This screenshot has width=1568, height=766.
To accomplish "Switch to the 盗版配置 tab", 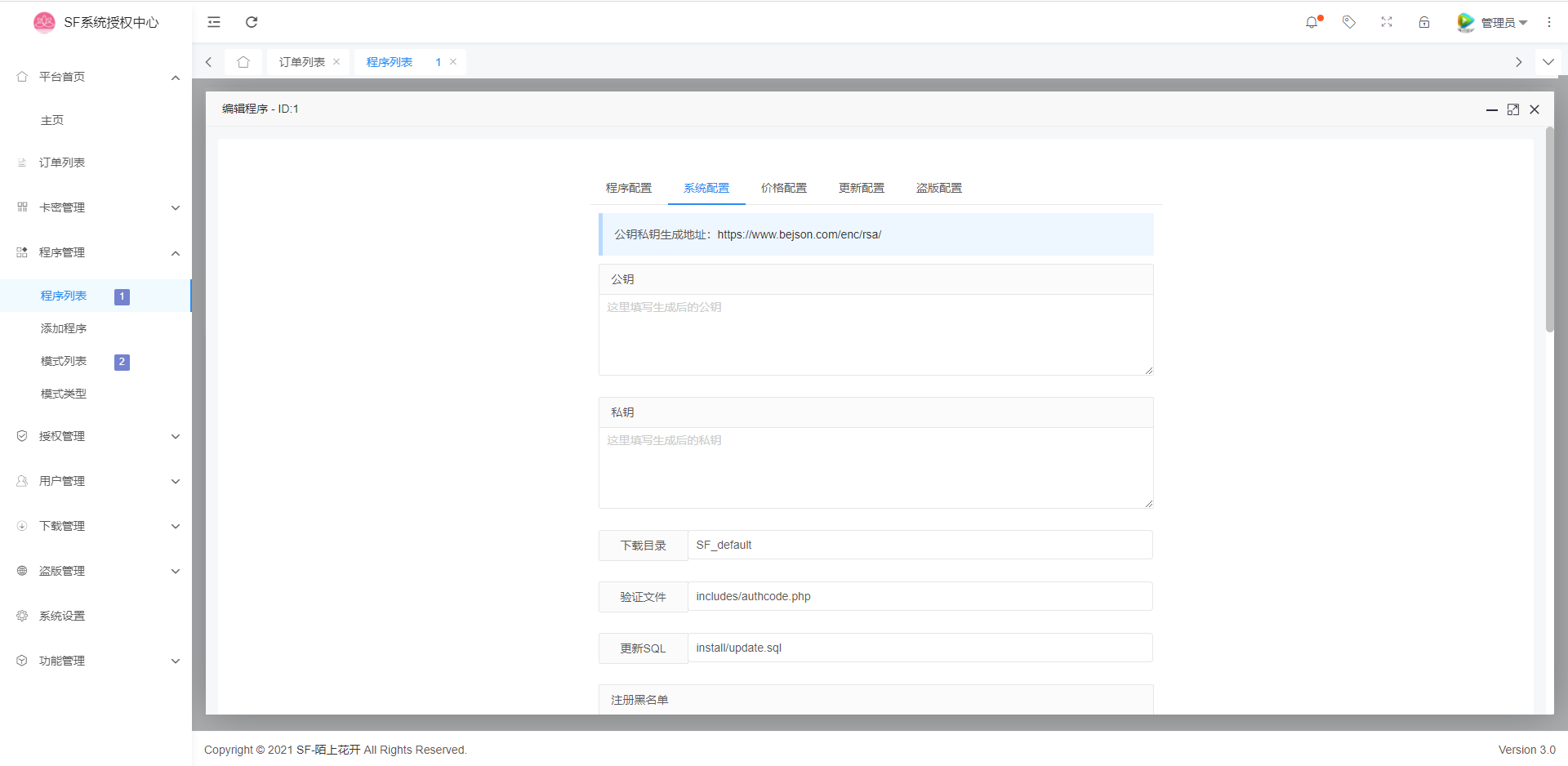I will tap(938, 188).
